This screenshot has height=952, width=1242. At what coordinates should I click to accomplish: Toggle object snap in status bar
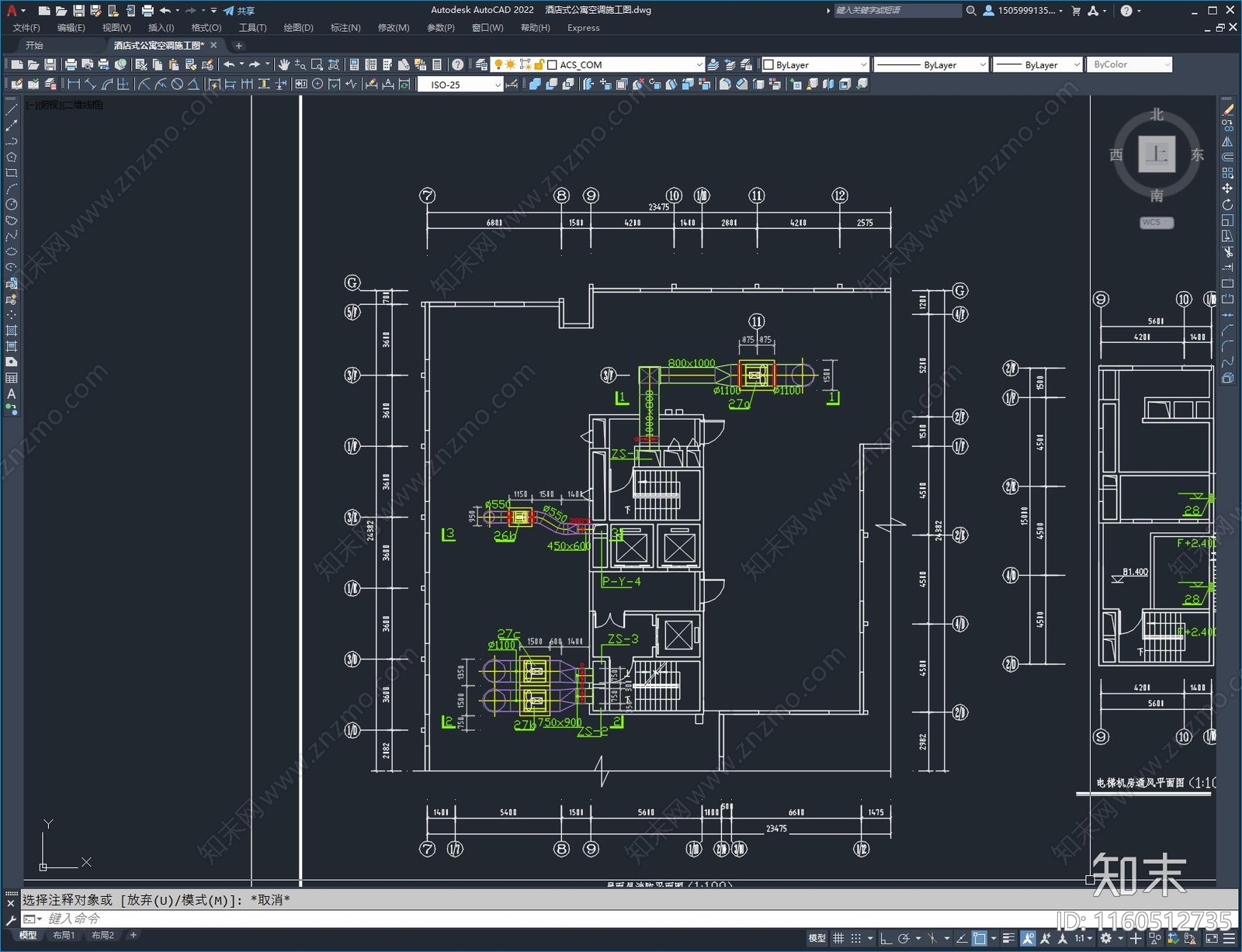pos(980,938)
